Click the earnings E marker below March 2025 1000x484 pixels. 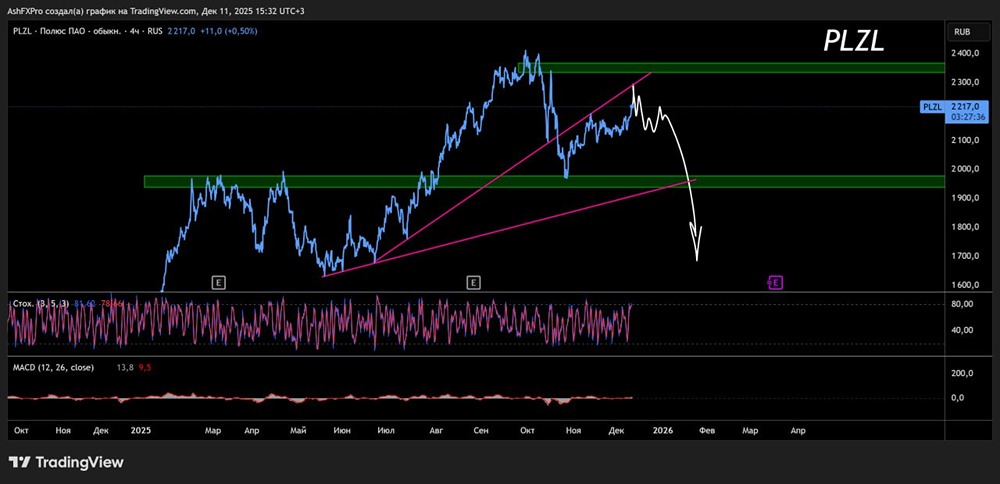[x=218, y=282]
